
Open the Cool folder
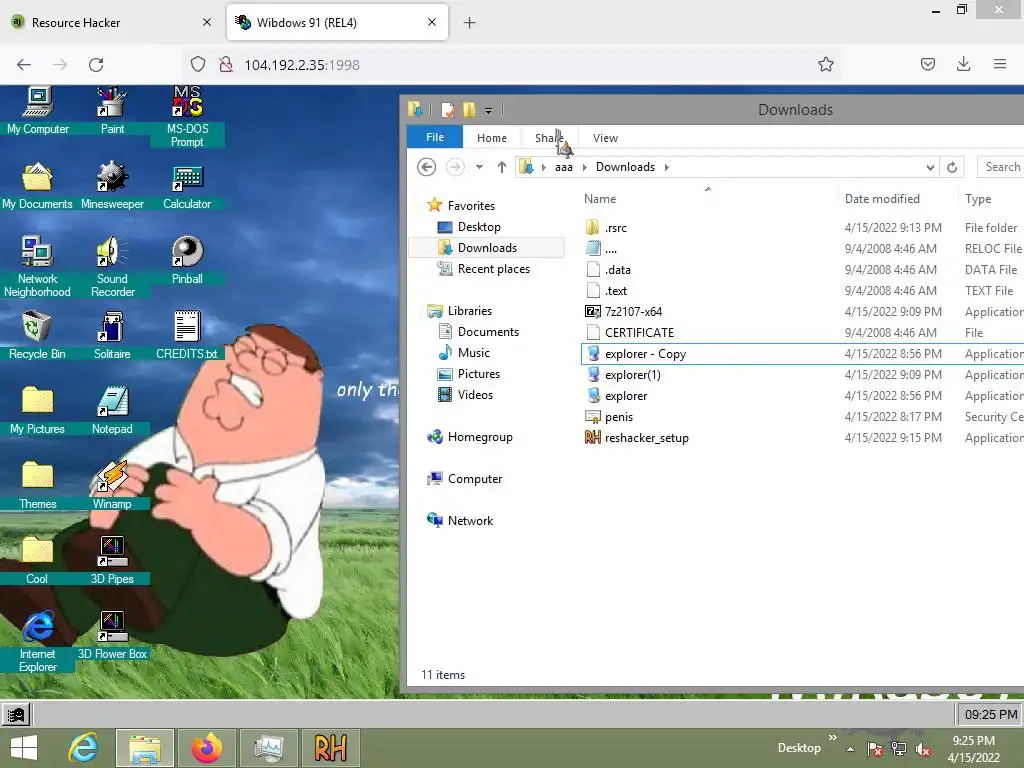[x=37, y=560]
